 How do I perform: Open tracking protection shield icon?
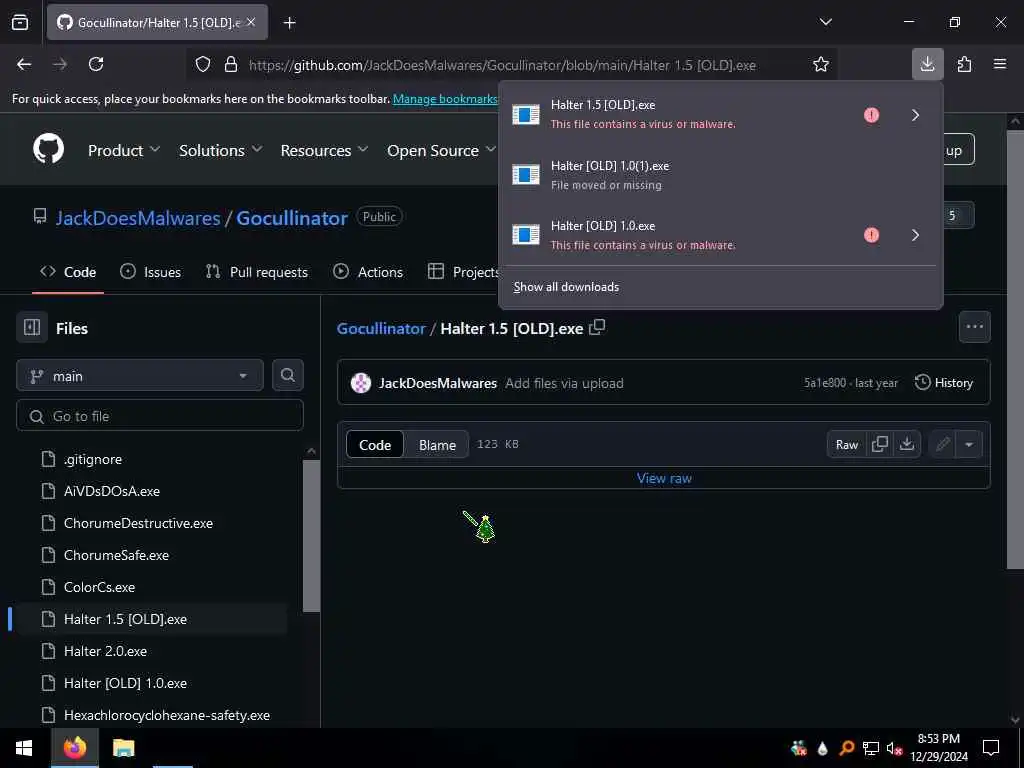[x=203, y=65]
